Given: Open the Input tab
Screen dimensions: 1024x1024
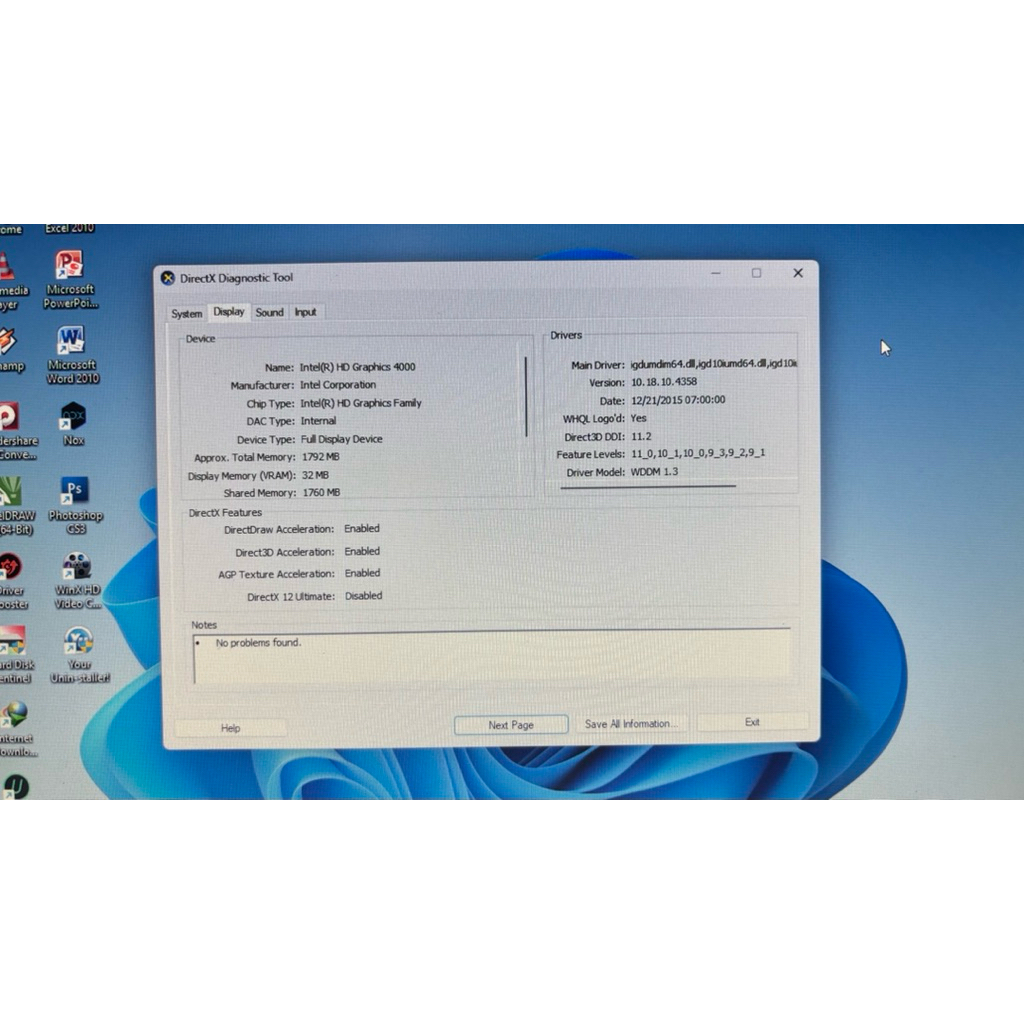Looking at the screenshot, I should [x=306, y=312].
